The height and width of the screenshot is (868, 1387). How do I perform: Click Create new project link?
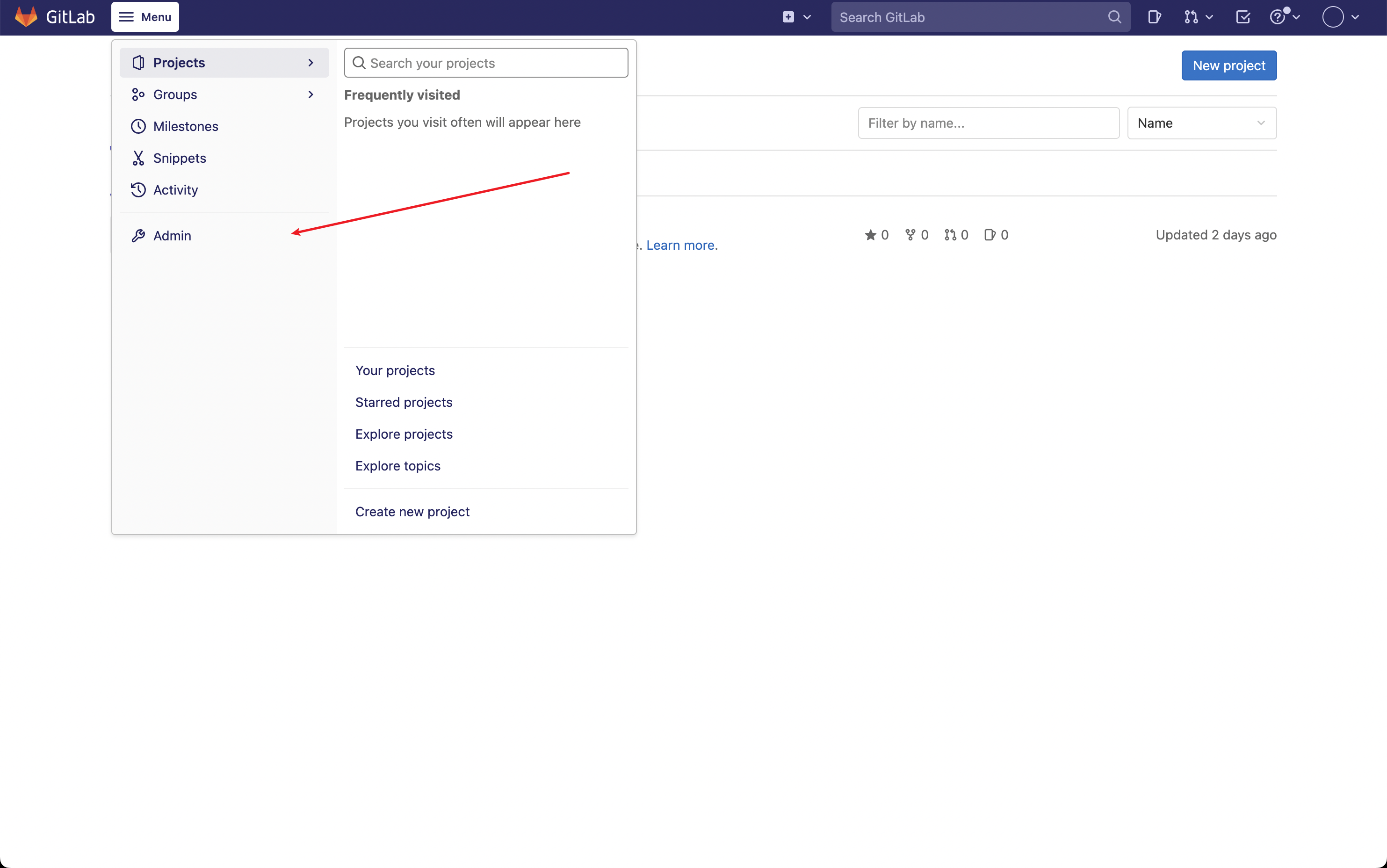point(412,512)
